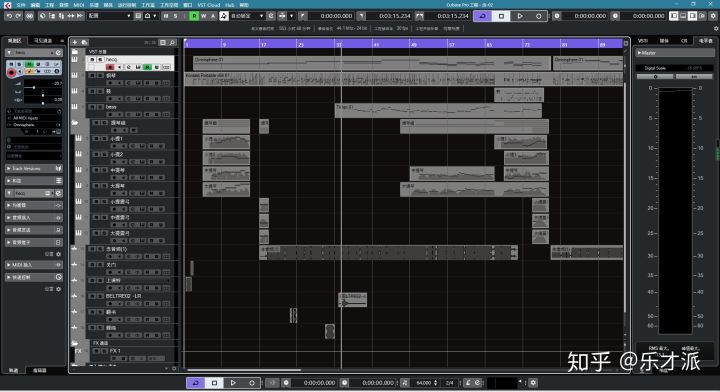This screenshot has width=720, height=392.
Task: Toggle the right zone visibility button
Action: [x=692, y=16]
